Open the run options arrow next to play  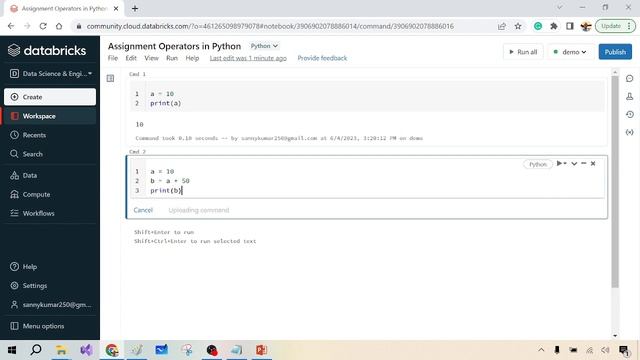[565, 164]
